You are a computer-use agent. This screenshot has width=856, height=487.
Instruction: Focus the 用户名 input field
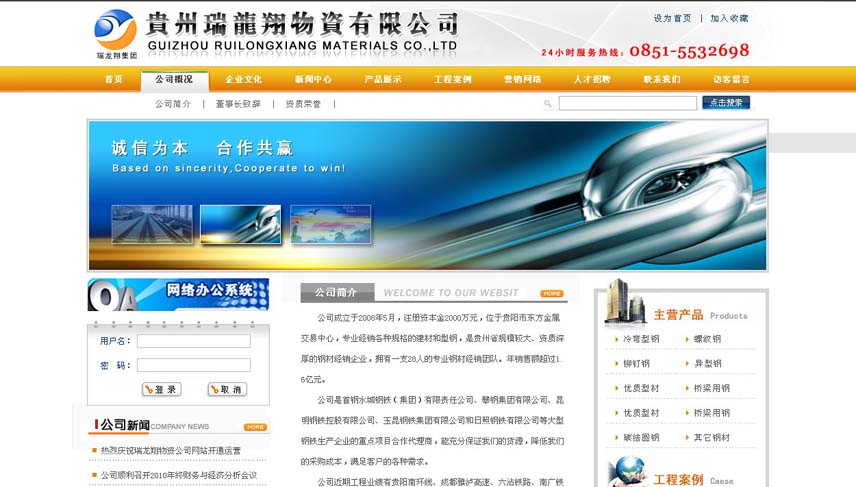point(194,341)
